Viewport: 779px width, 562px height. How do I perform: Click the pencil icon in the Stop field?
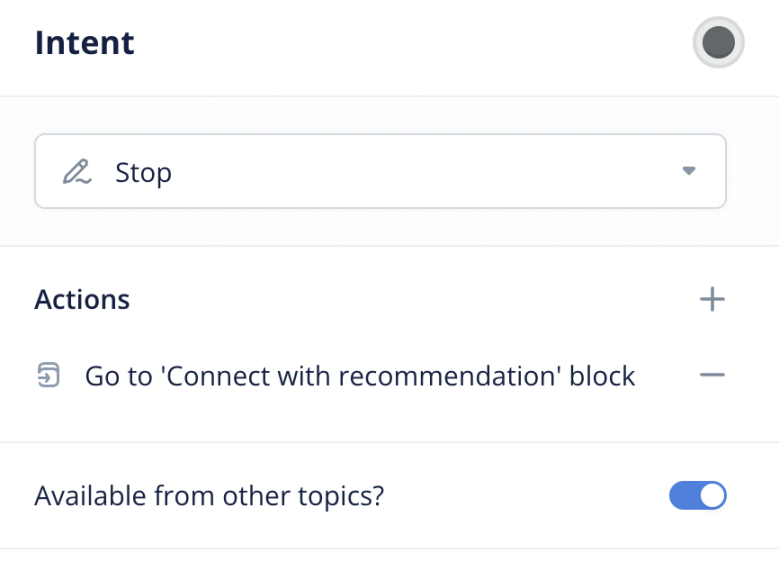click(x=76, y=172)
